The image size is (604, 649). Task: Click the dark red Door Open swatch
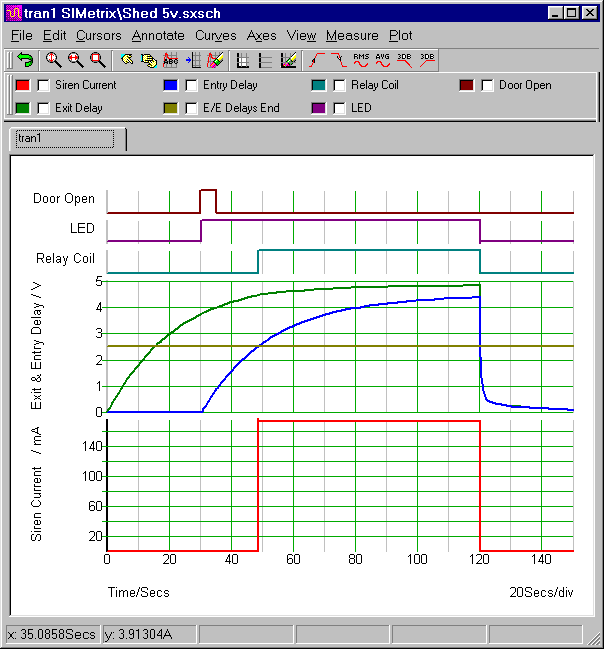467,85
